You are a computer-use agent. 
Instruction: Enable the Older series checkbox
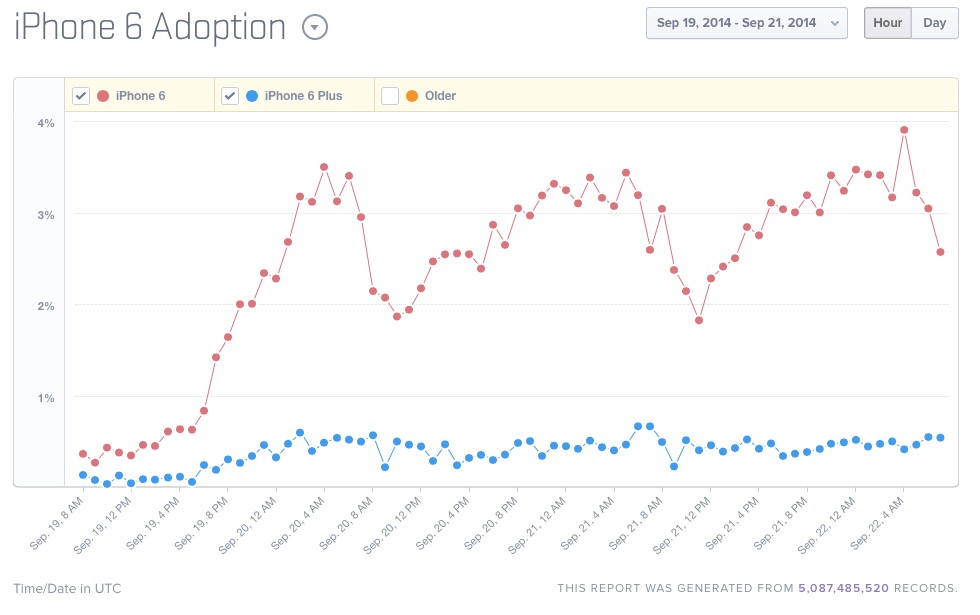(x=390, y=96)
